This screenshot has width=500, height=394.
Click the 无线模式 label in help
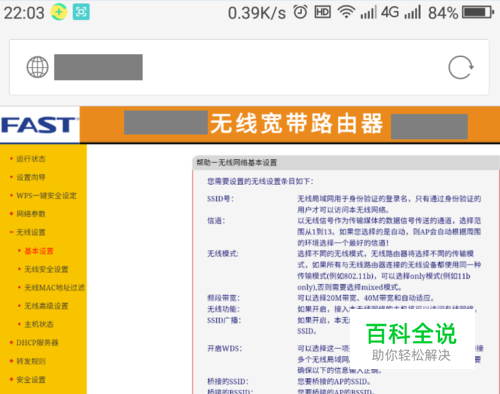[x=223, y=254]
